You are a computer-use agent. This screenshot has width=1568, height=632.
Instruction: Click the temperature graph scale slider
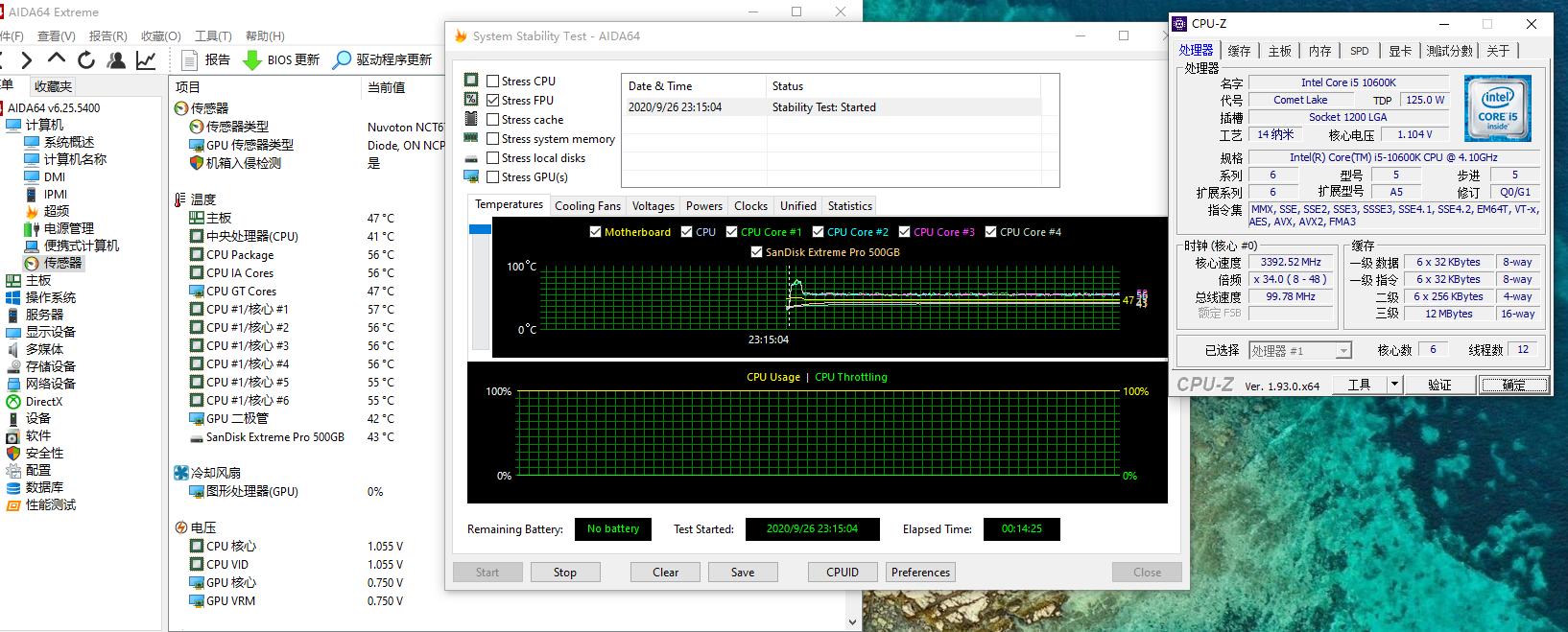480,229
